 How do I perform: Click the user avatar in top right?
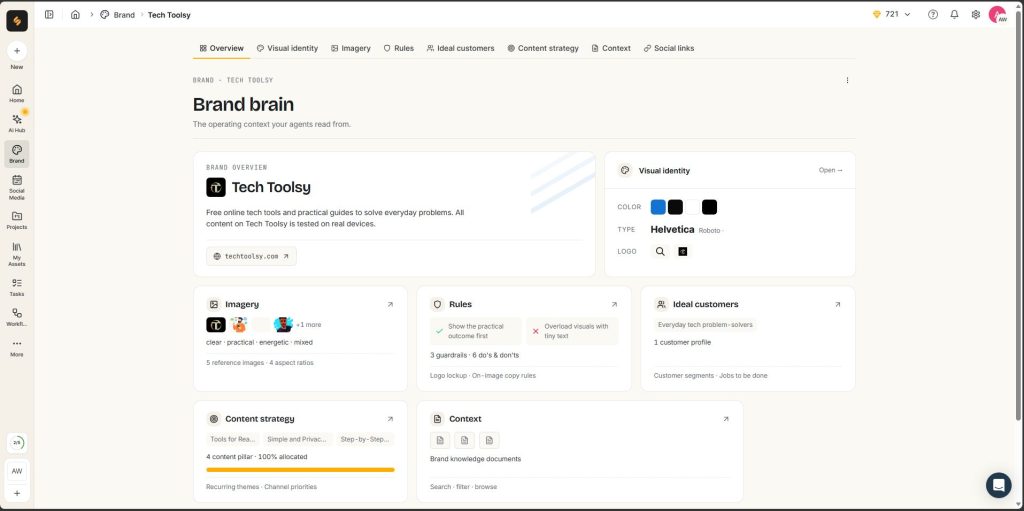997,14
